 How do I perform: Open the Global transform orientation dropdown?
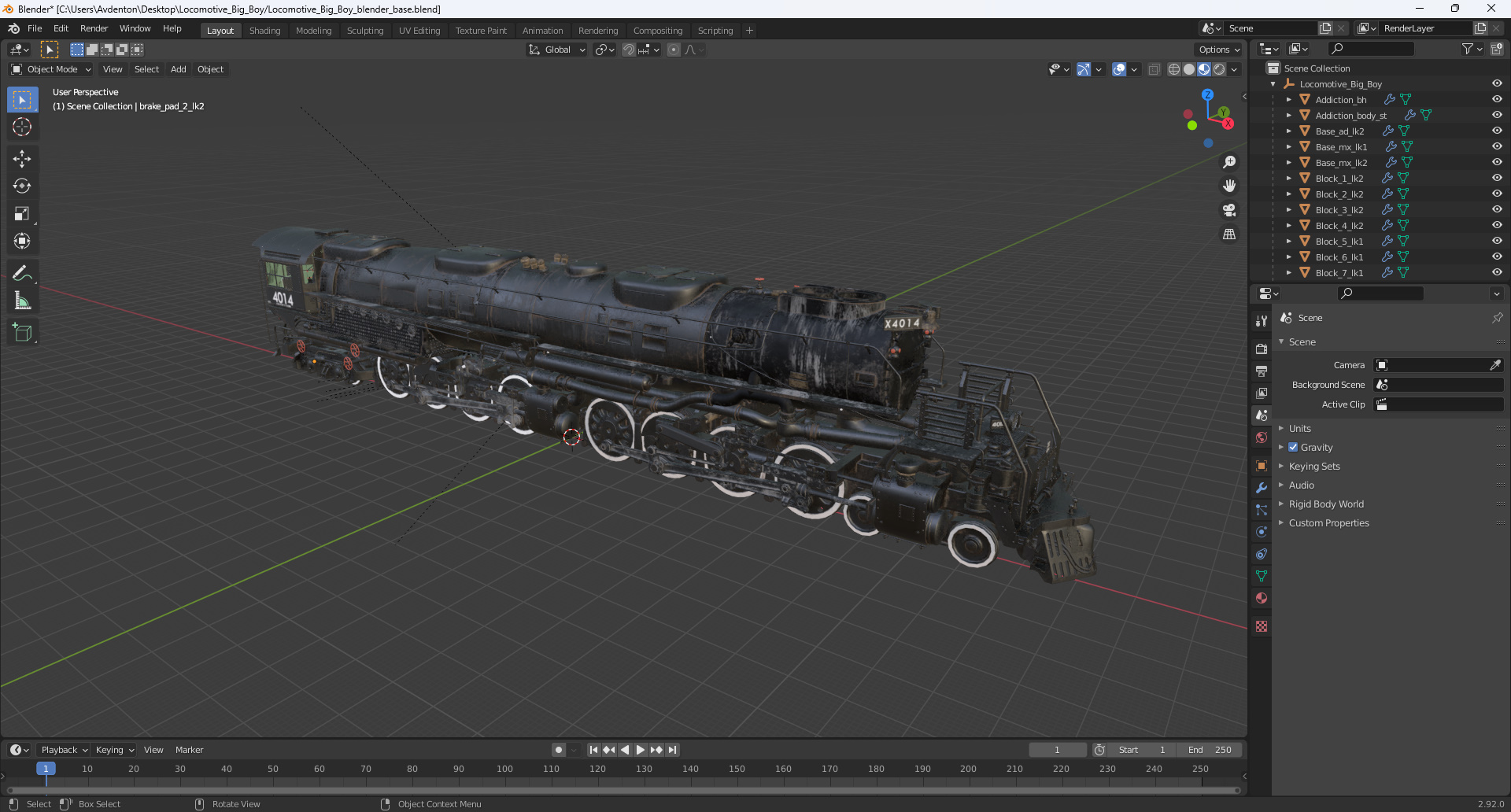click(557, 50)
